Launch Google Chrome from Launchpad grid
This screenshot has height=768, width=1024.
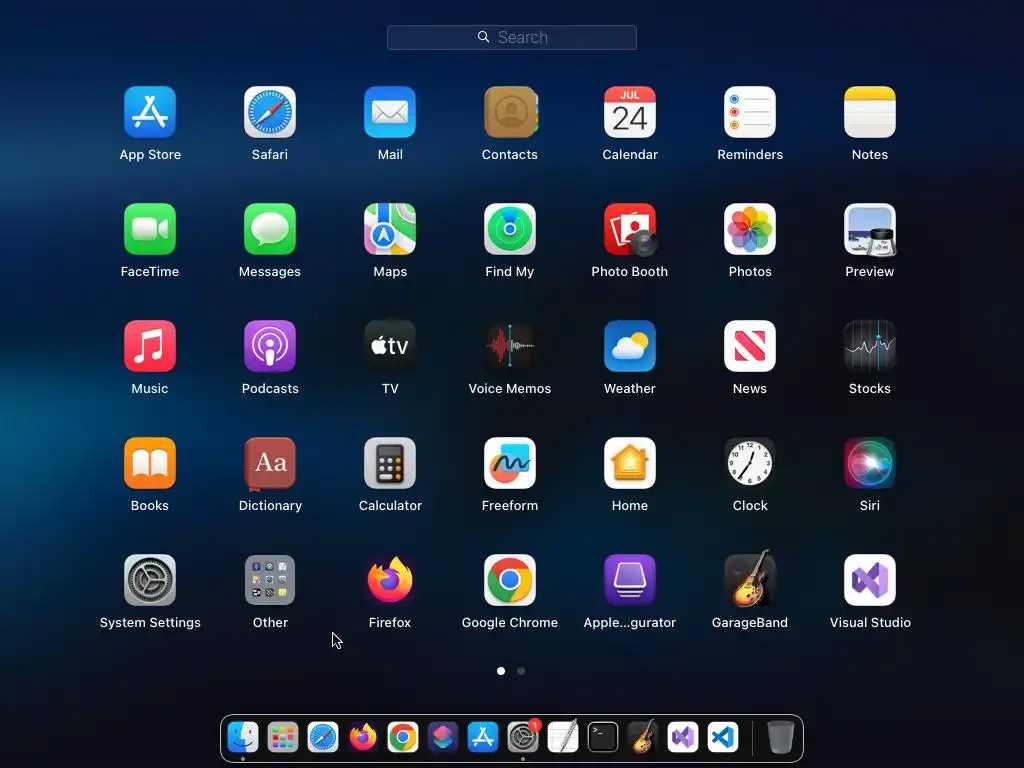510,580
